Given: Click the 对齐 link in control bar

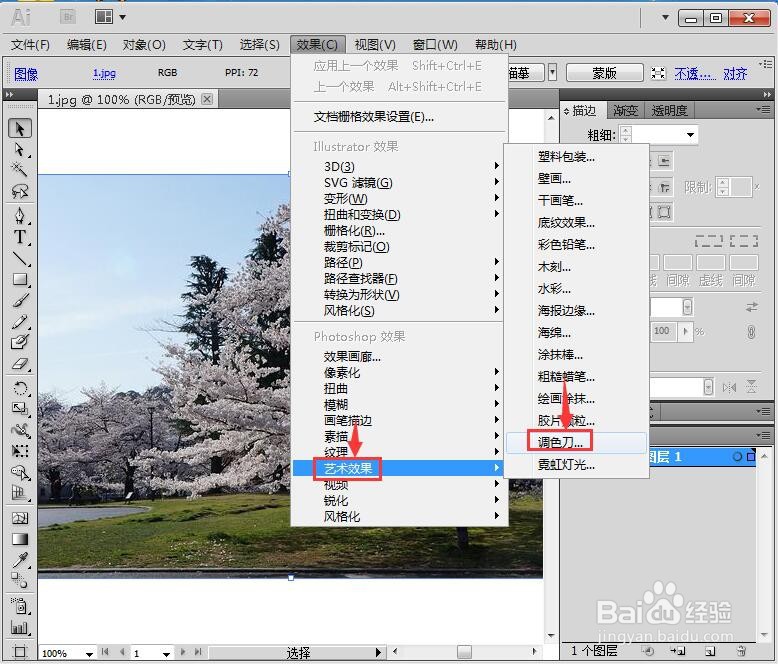Looking at the screenshot, I should 735,74.
